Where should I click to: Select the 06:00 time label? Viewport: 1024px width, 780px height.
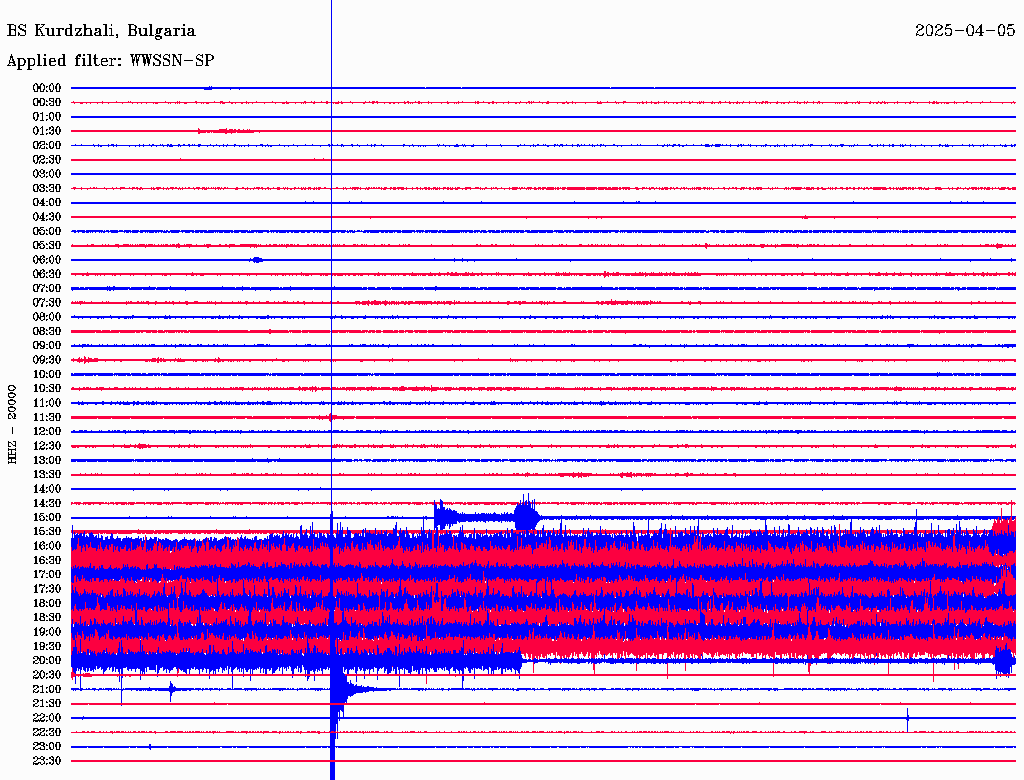[47, 260]
